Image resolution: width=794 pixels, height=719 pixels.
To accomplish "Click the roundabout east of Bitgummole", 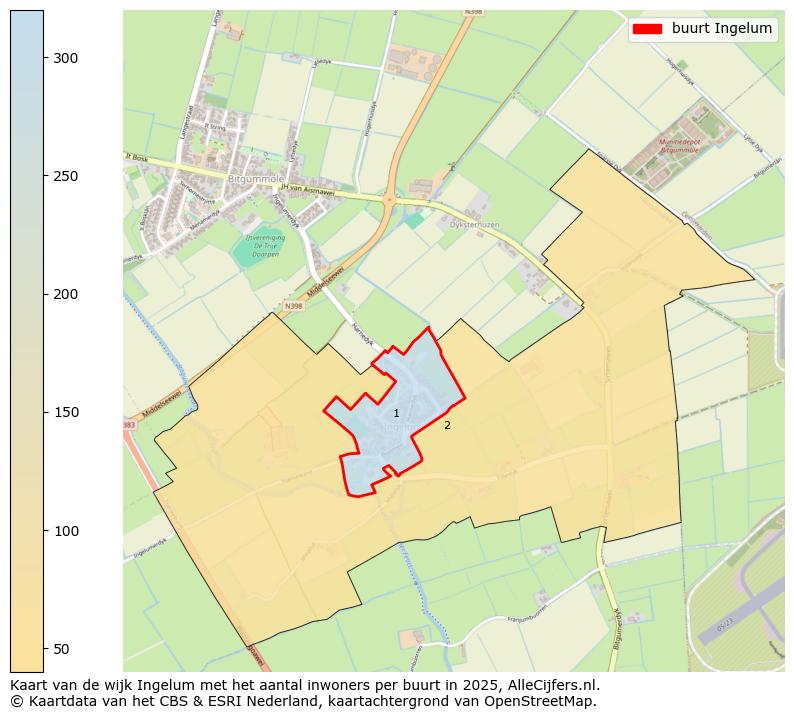I will click(x=388, y=199).
